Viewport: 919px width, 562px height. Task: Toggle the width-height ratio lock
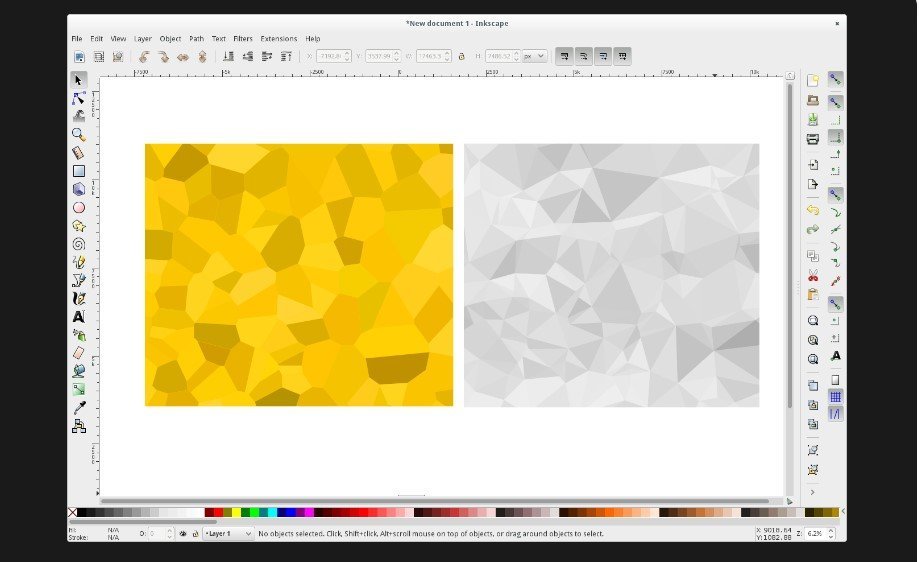tap(461, 57)
